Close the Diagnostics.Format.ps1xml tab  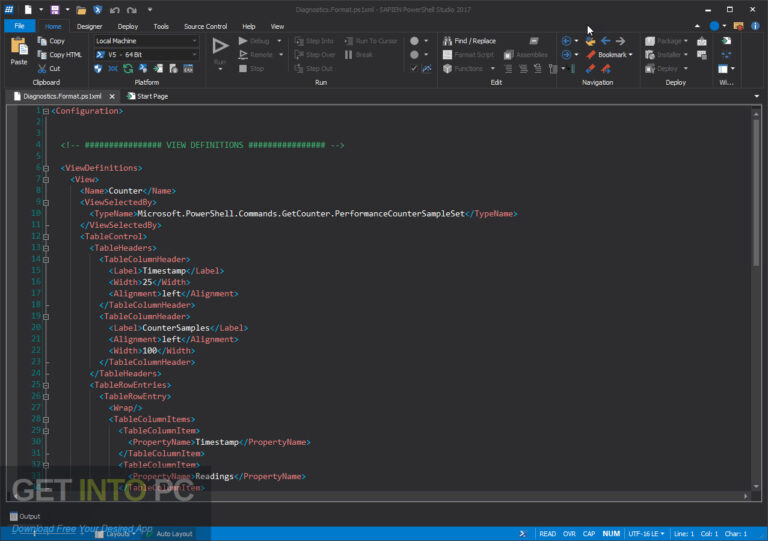coord(112,96)
